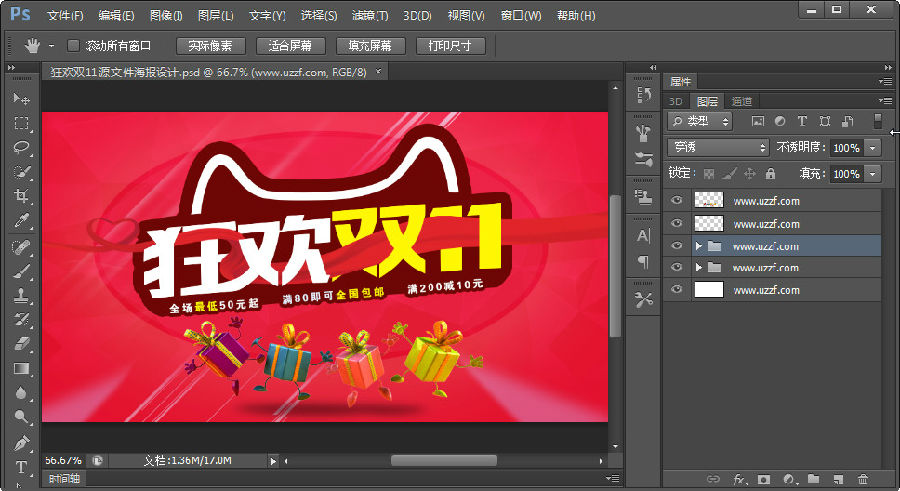900x491 pixels.
Task: Open the 时间轴 timeline tab
Action: 64,478
